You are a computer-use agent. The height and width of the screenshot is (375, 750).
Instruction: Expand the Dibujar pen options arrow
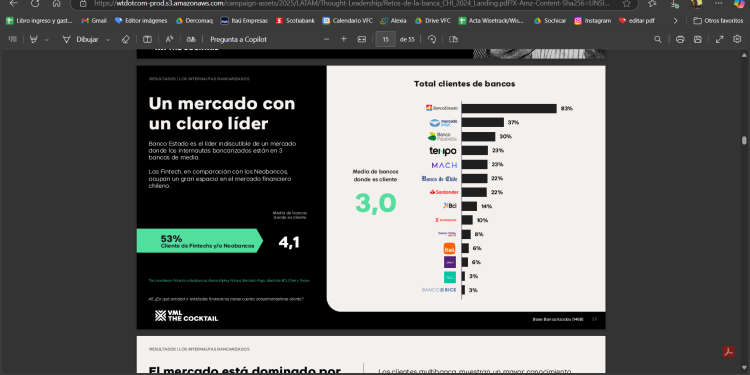(108, 40)
